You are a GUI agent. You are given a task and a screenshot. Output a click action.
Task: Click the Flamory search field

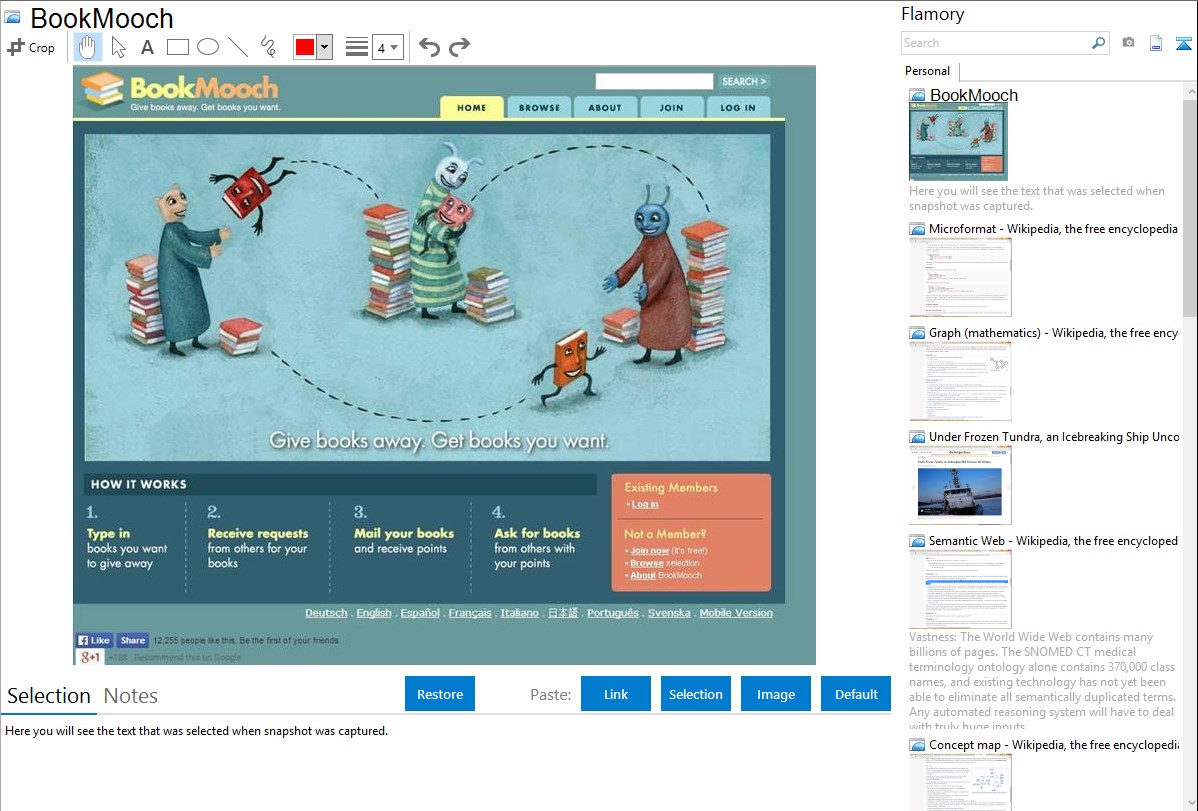[996, 43]
